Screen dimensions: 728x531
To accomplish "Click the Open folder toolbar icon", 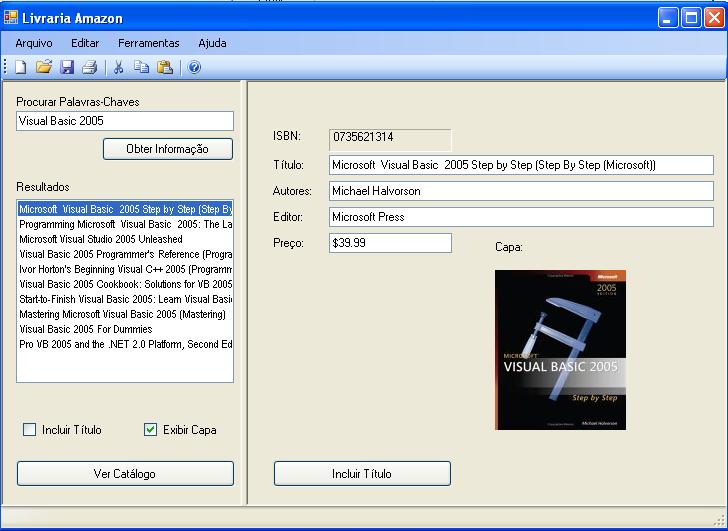I will tap(44, 67).
